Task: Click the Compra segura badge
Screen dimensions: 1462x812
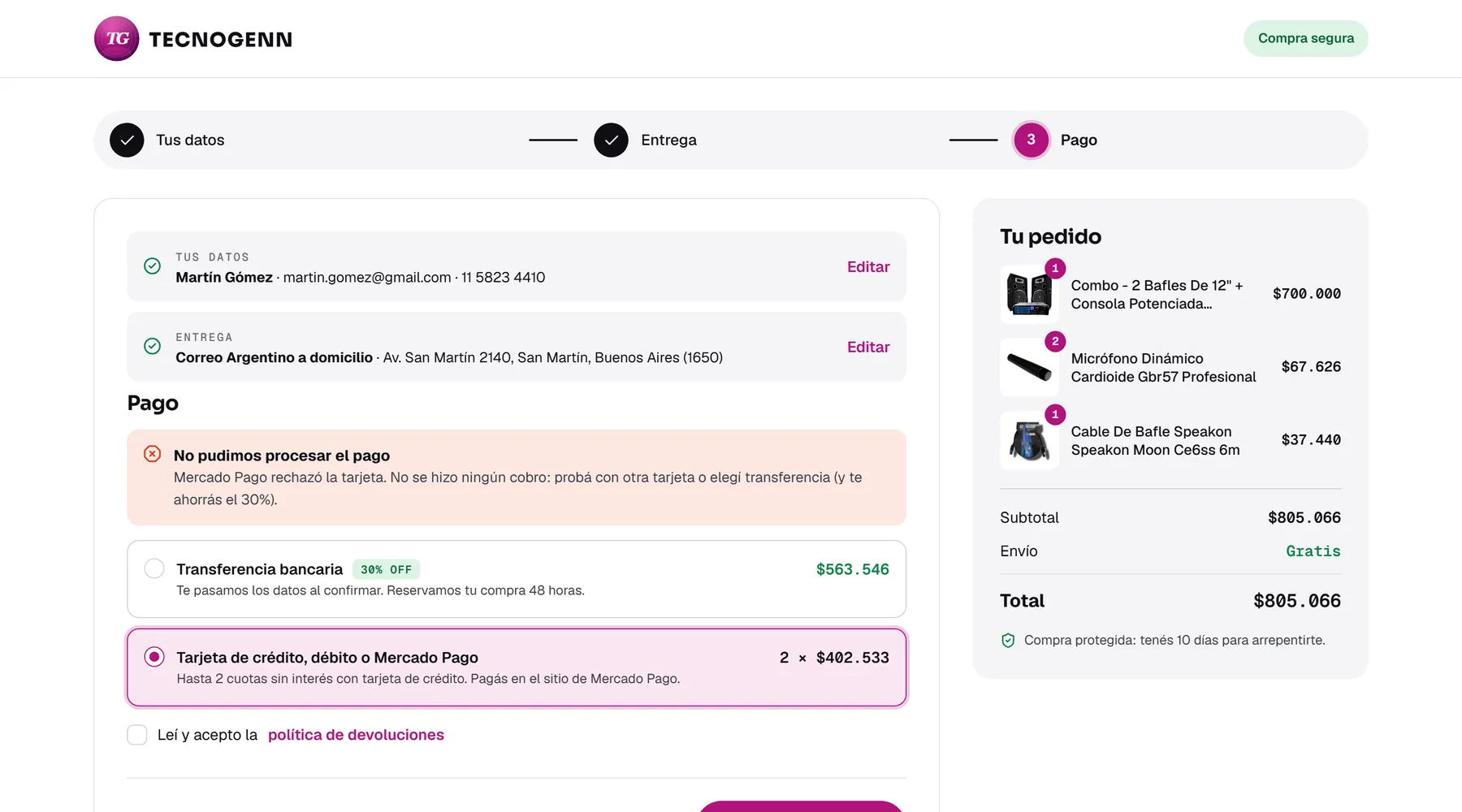Action: pos(1306,38)
